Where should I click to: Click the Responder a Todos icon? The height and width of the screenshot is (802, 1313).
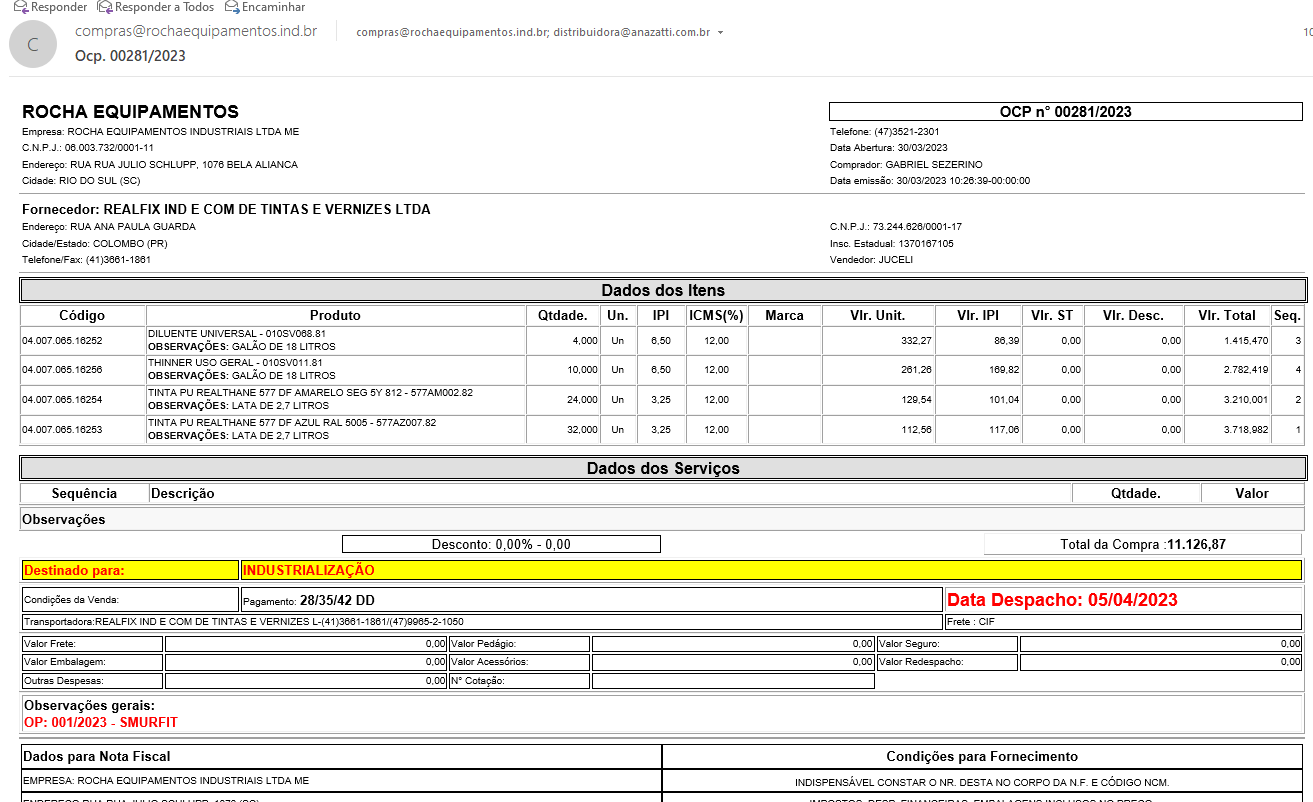(x=105, y=7)
